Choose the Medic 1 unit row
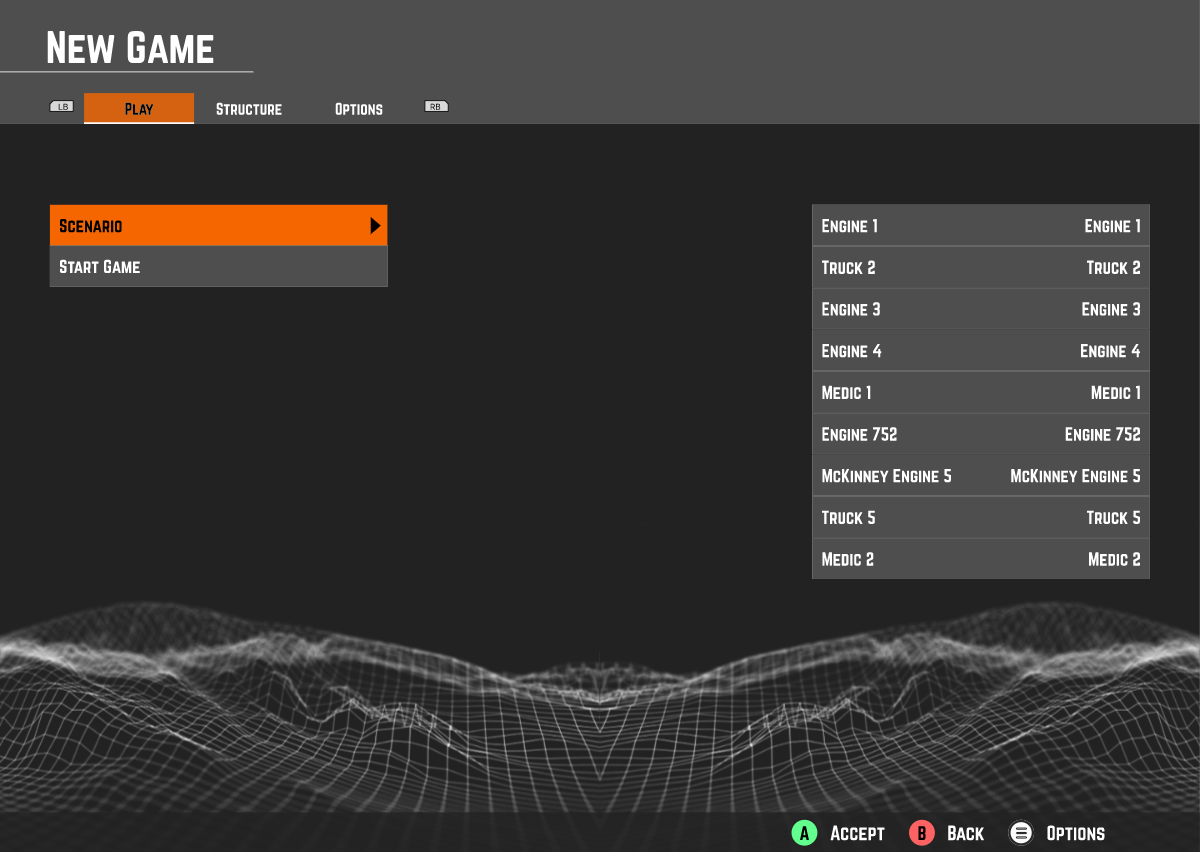Screen dimensions: 1200x852 (980, 393)
